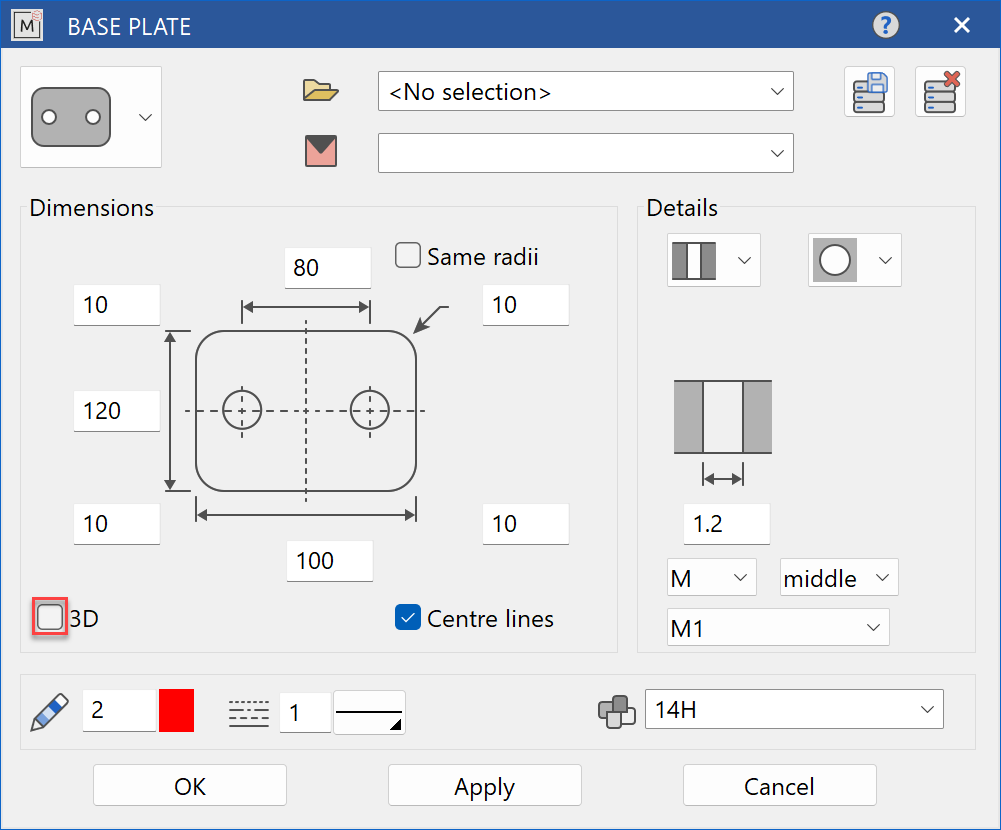The height and width of the screenshot is (830, 1001).
Task: Open the middle fit dropdown
Action: [839, 577]
